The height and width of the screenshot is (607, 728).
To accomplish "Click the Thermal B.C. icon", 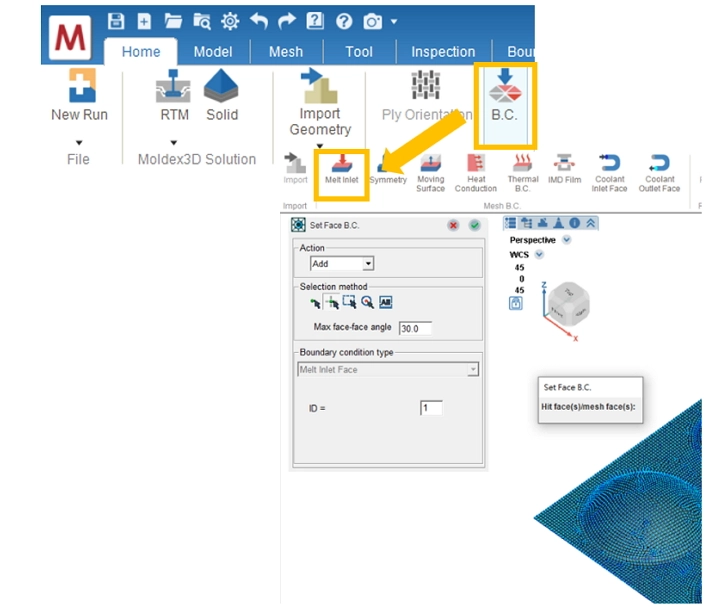I will pos(523,169).
